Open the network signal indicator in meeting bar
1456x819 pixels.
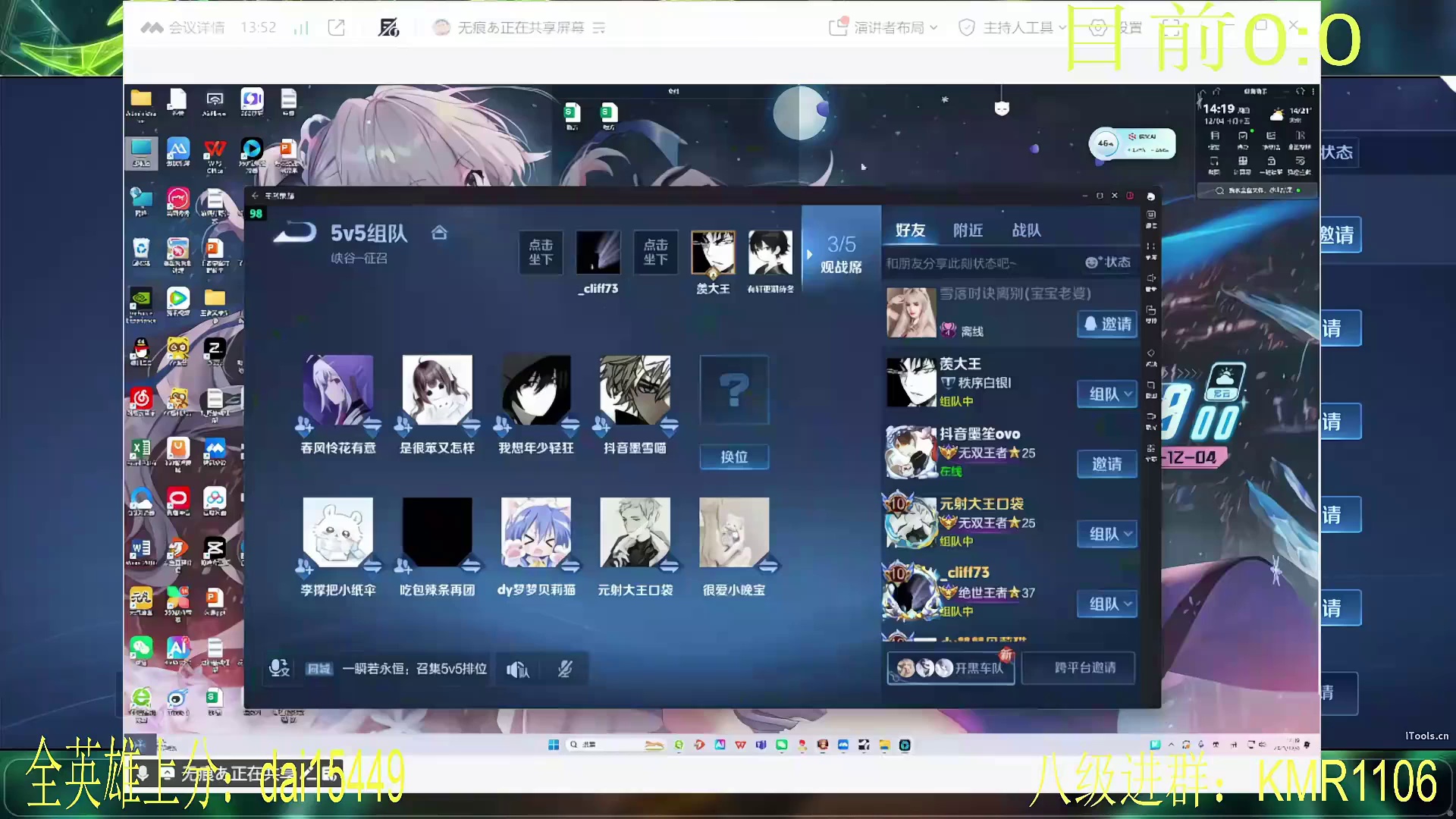click(x=301, y=27)
